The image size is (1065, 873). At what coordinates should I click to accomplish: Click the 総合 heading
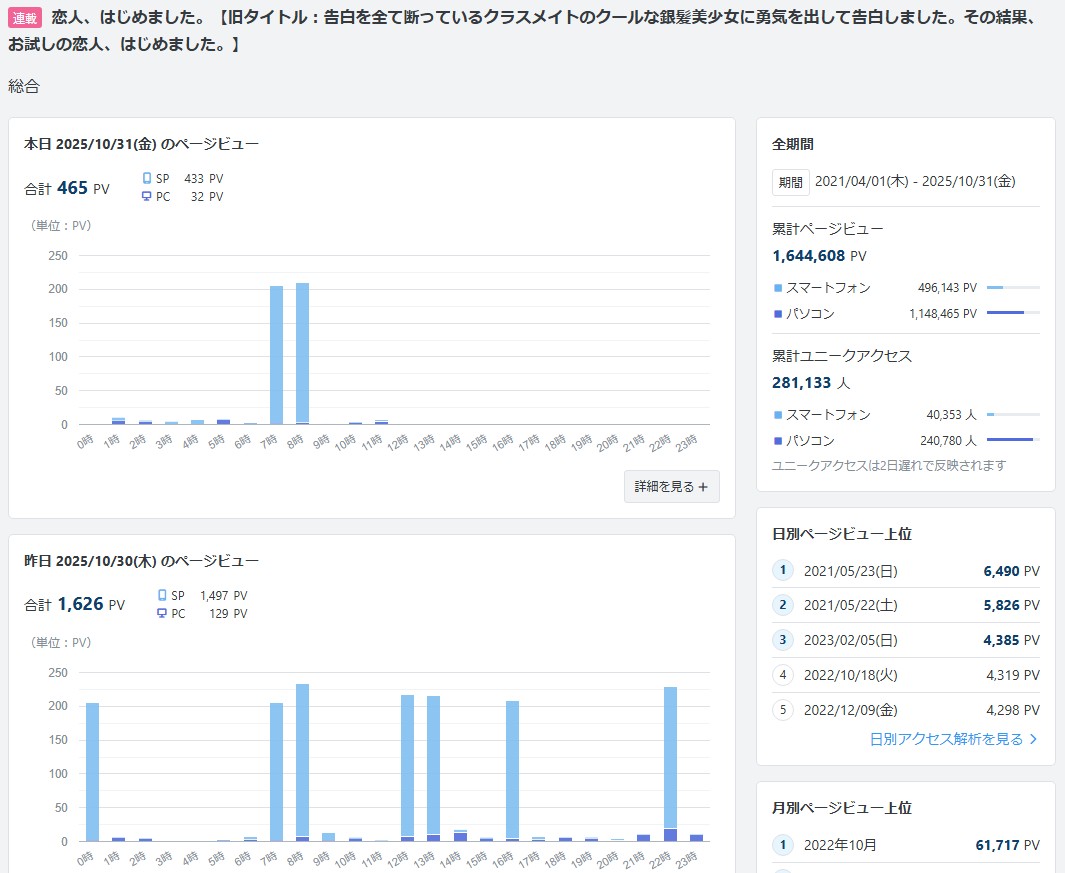click(x=24, y=86)
